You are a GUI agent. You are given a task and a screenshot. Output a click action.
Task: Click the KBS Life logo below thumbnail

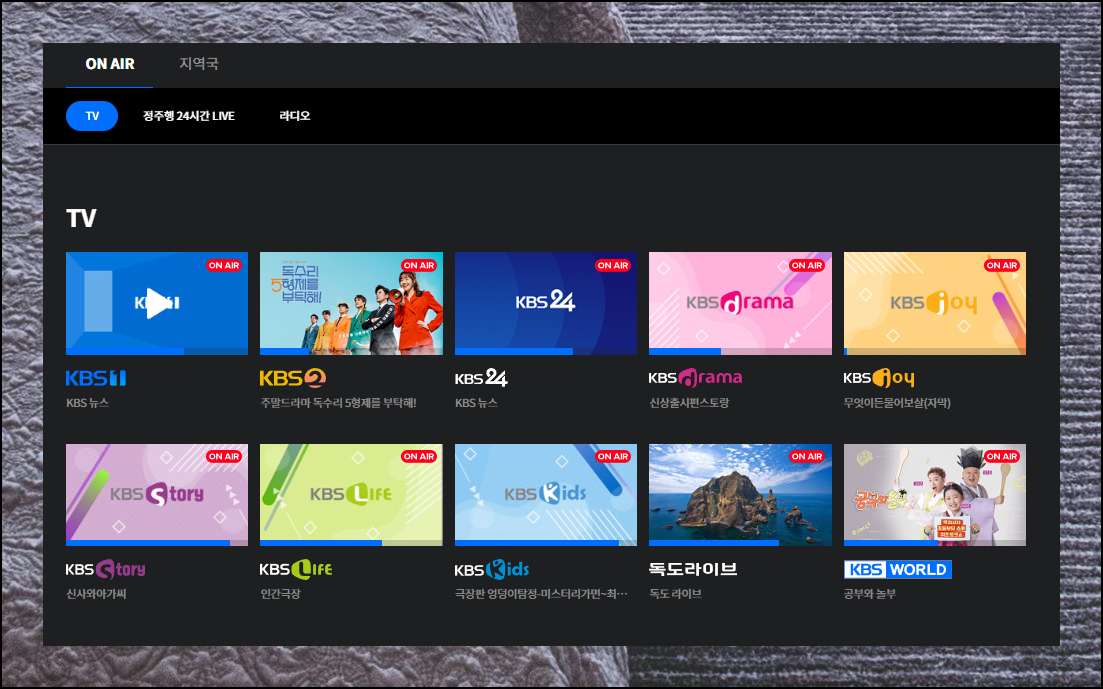296,569
